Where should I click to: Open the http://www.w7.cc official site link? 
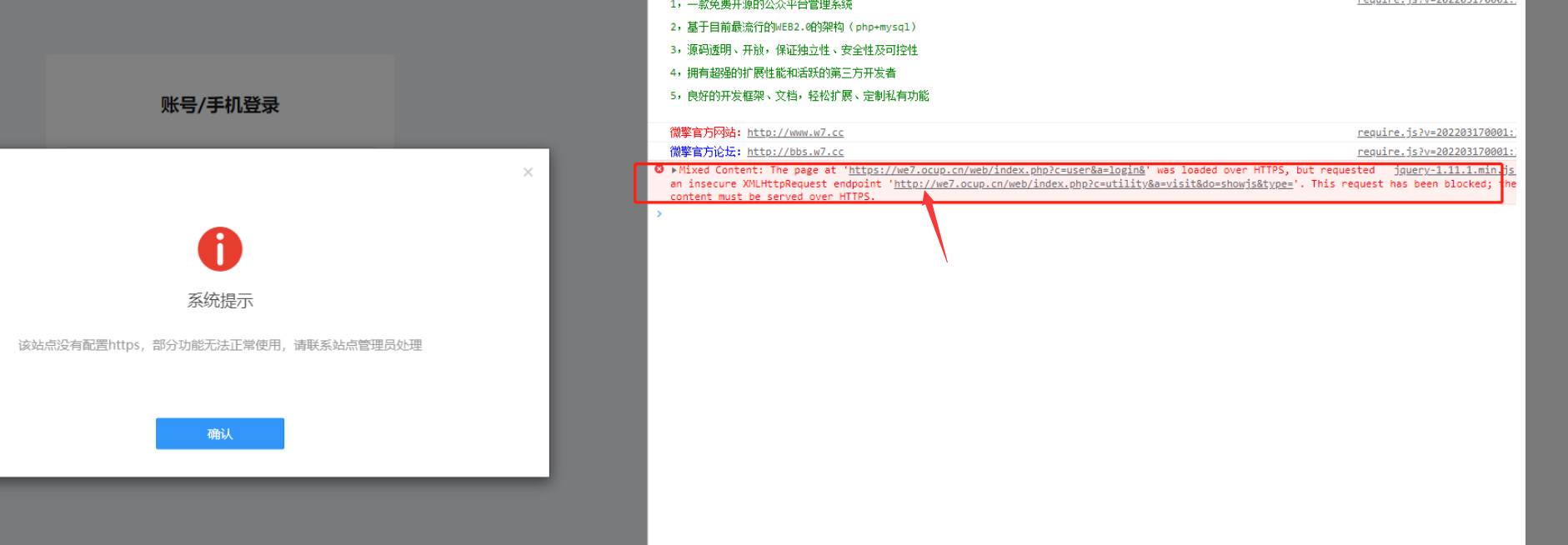(x=795, y=132)
